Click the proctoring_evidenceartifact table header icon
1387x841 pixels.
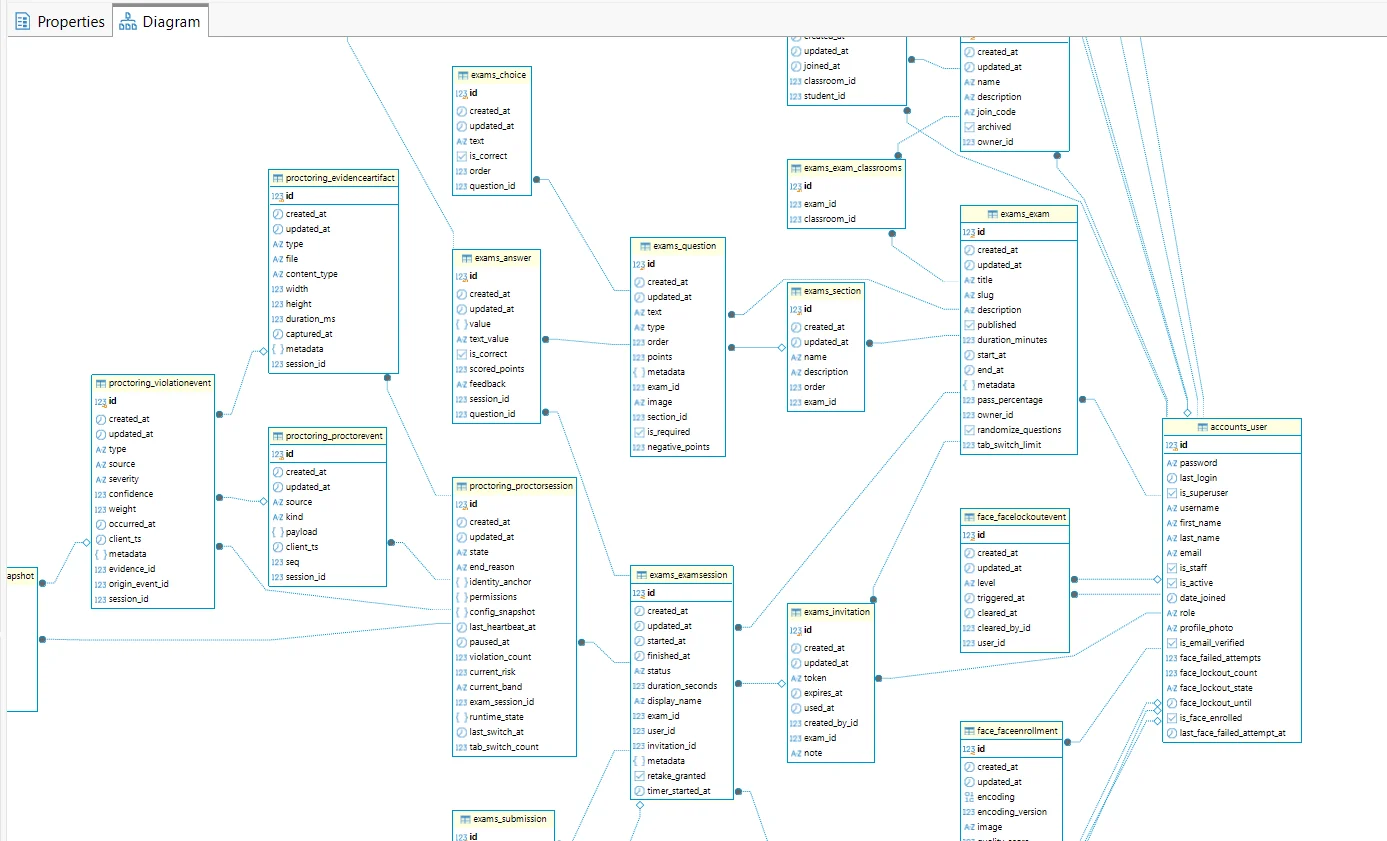click(x=278, y=178)
